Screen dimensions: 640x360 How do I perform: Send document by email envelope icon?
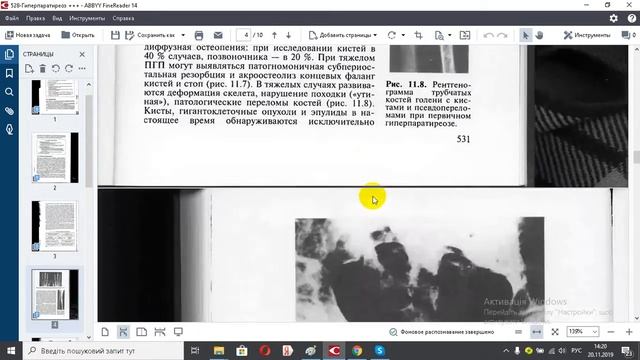click(x=218, y=35)
